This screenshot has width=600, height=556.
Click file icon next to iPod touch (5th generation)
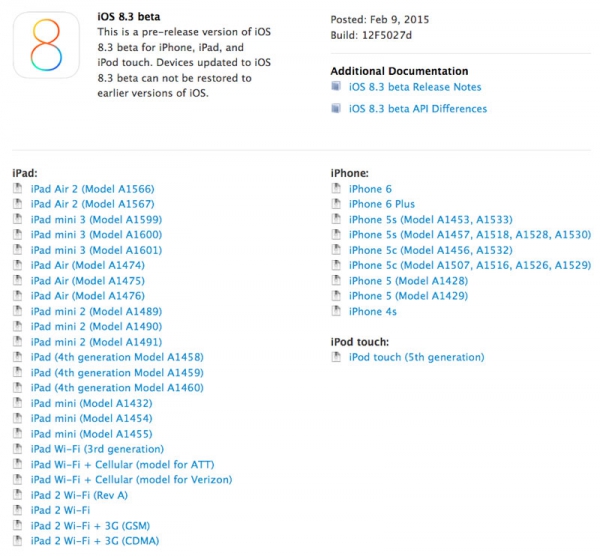336,357
